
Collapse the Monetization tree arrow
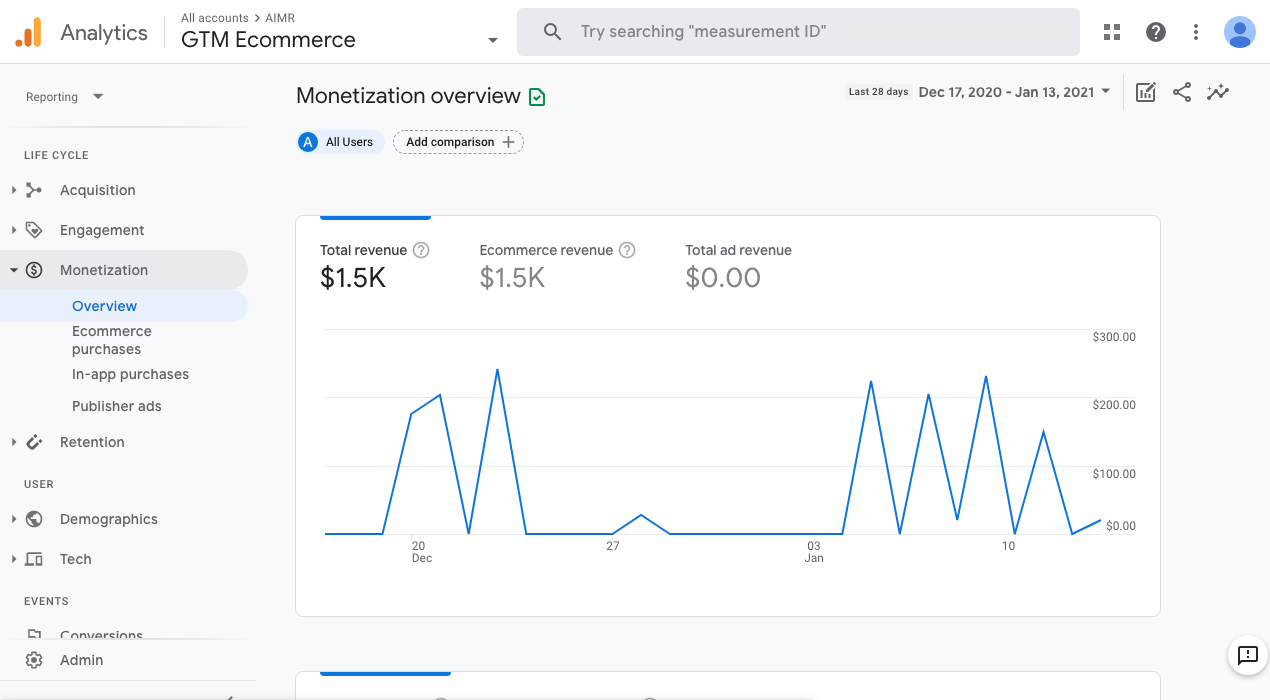[x=13, y=270]
